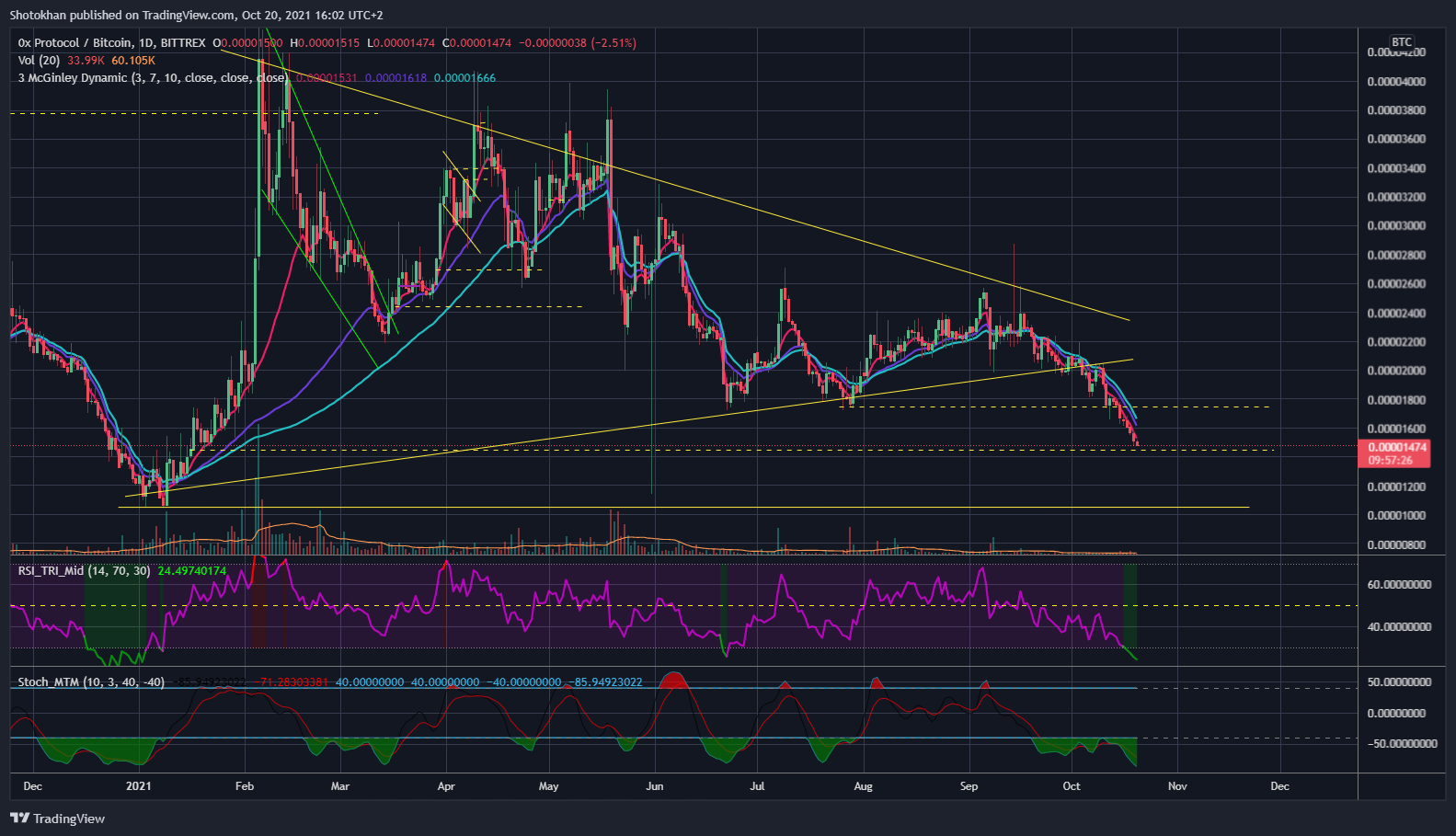The image size is (1456, 836).
Task: Click the bar countdown '09:57:26'
Action: (1391, 460)
